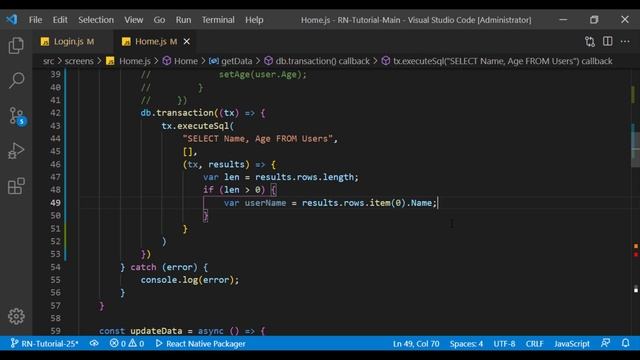Click the Home symbol breadcrumb
Image resolution: width=640 pixels, height=360 pixels.
tap(180, 61)
